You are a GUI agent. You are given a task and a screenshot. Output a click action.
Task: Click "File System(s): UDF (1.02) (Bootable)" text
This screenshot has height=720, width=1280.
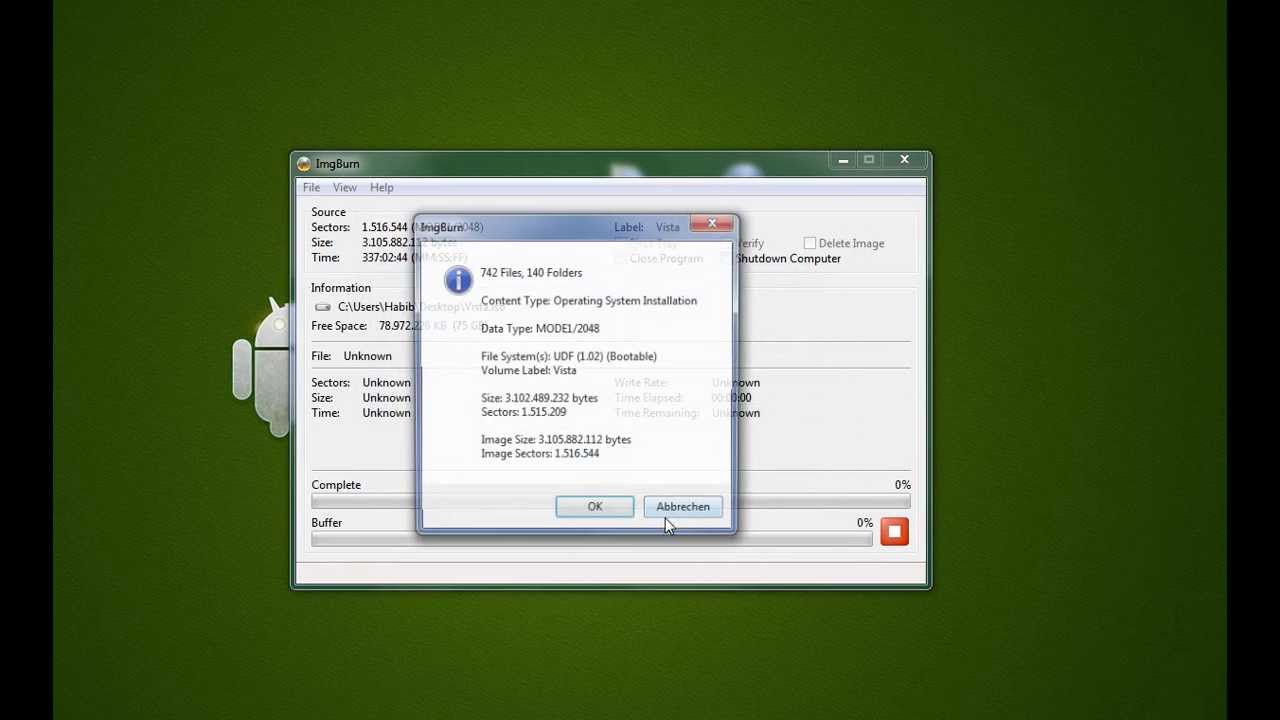[569, 357]
